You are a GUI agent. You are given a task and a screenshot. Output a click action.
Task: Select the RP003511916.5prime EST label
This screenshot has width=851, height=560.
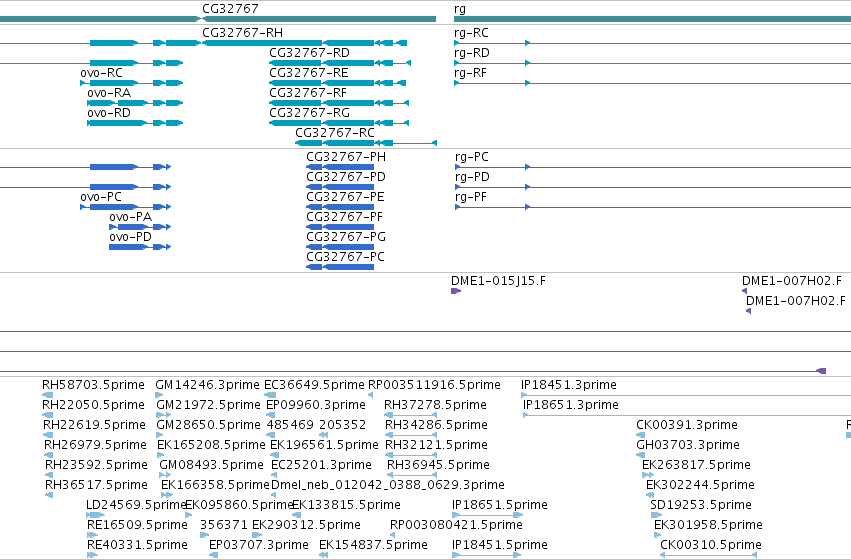434,385
